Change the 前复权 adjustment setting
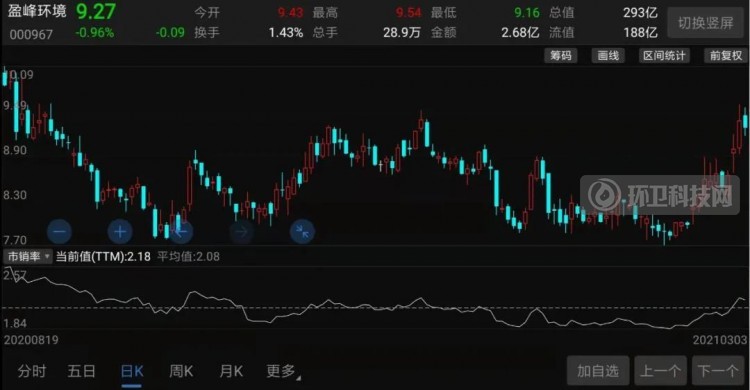 726,56
